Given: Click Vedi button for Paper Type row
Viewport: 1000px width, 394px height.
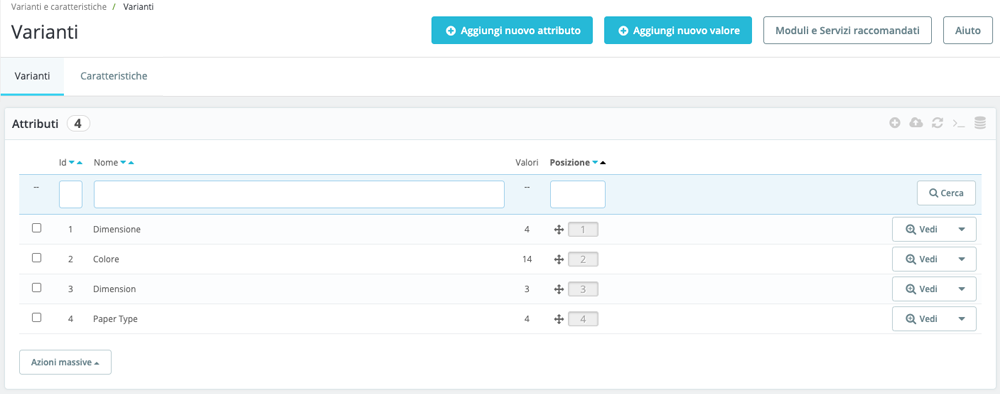Looking at the screenshot, I should (921, 319).
